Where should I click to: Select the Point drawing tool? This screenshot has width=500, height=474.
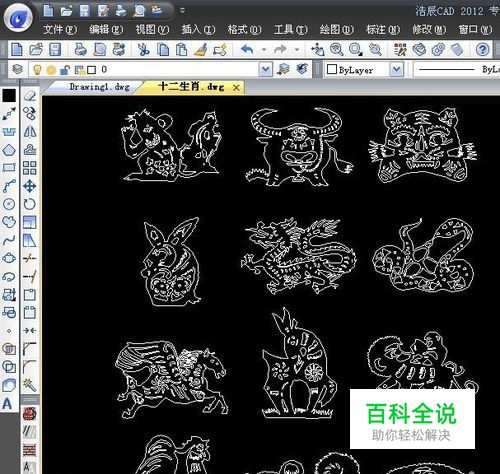click(9, 331)
